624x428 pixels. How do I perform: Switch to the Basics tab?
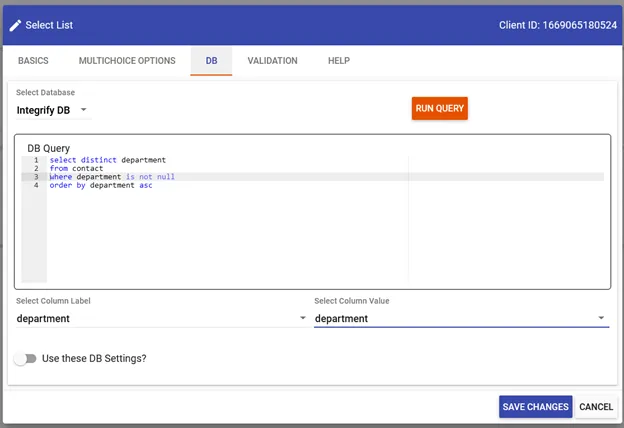[33, 61]
